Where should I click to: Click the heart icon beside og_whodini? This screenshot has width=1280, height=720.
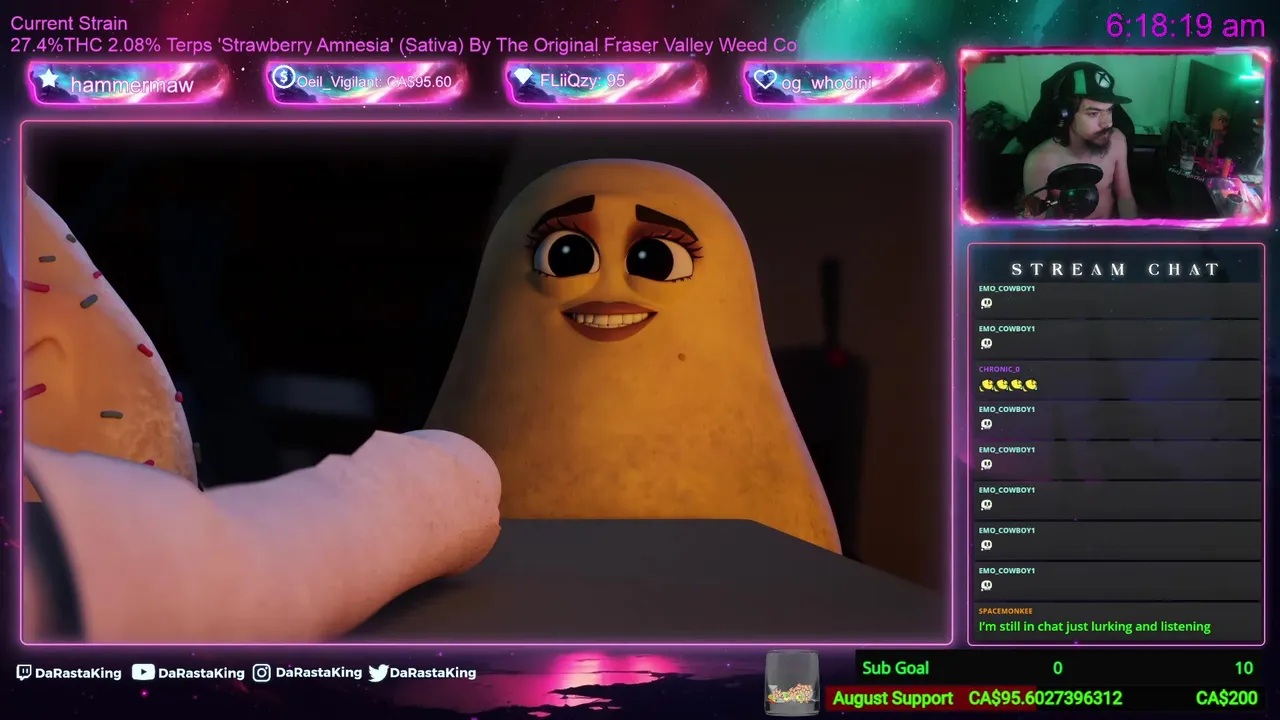[x=765, y=80]
